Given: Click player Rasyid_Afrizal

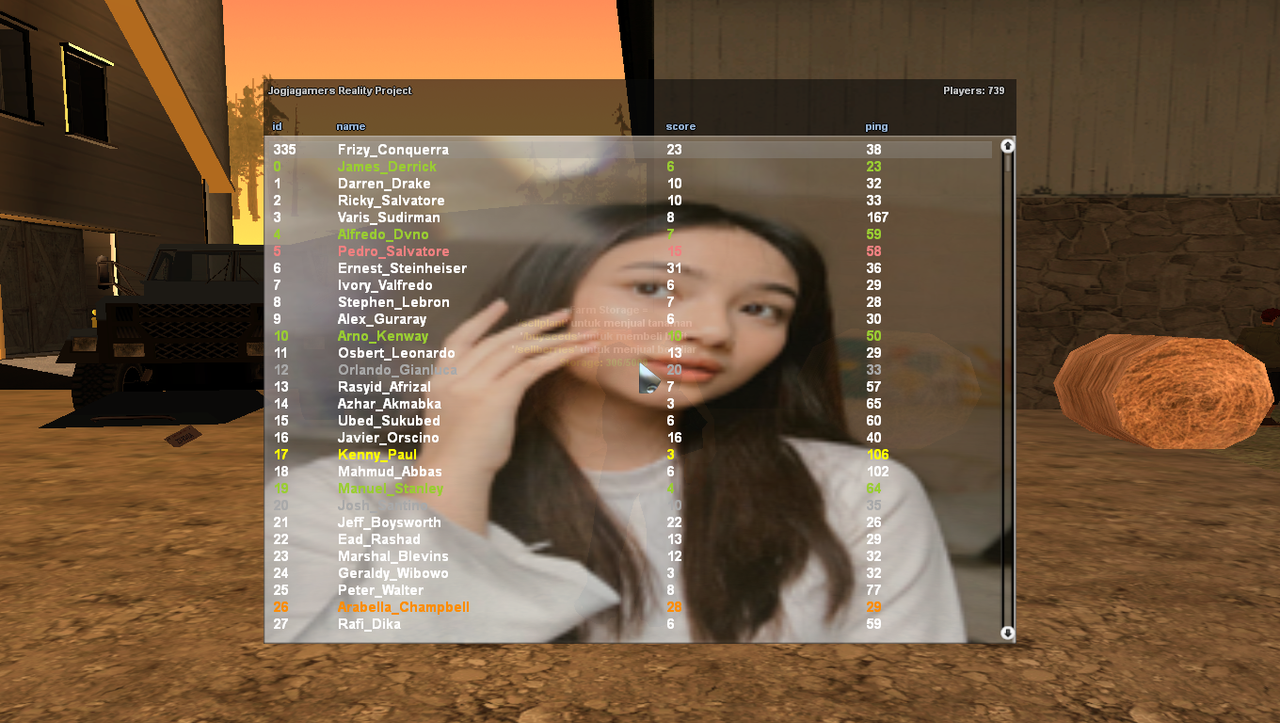Looking at the screenshot, I should pos(384,388).
